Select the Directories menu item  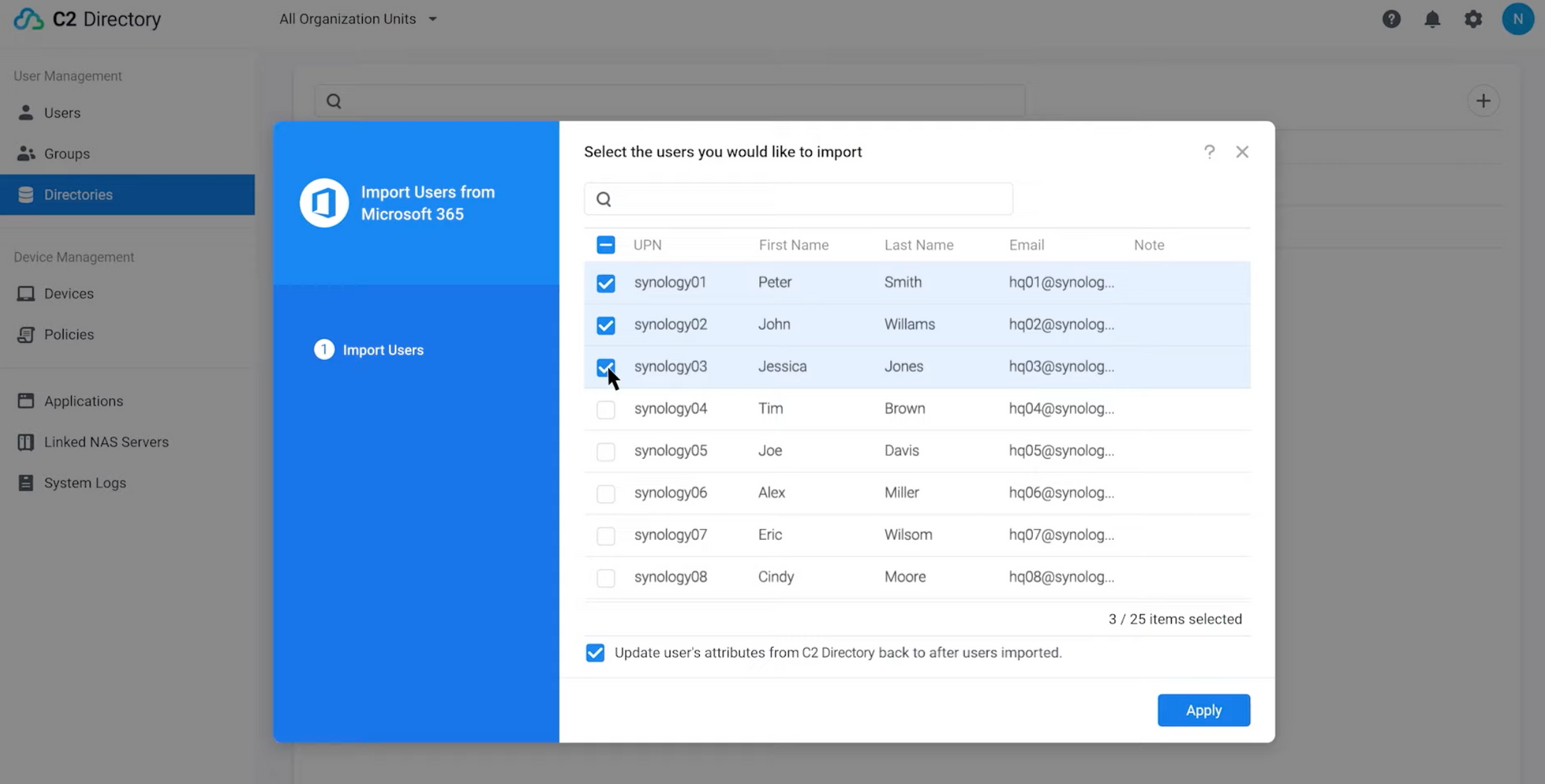click(x=127, y=195)
